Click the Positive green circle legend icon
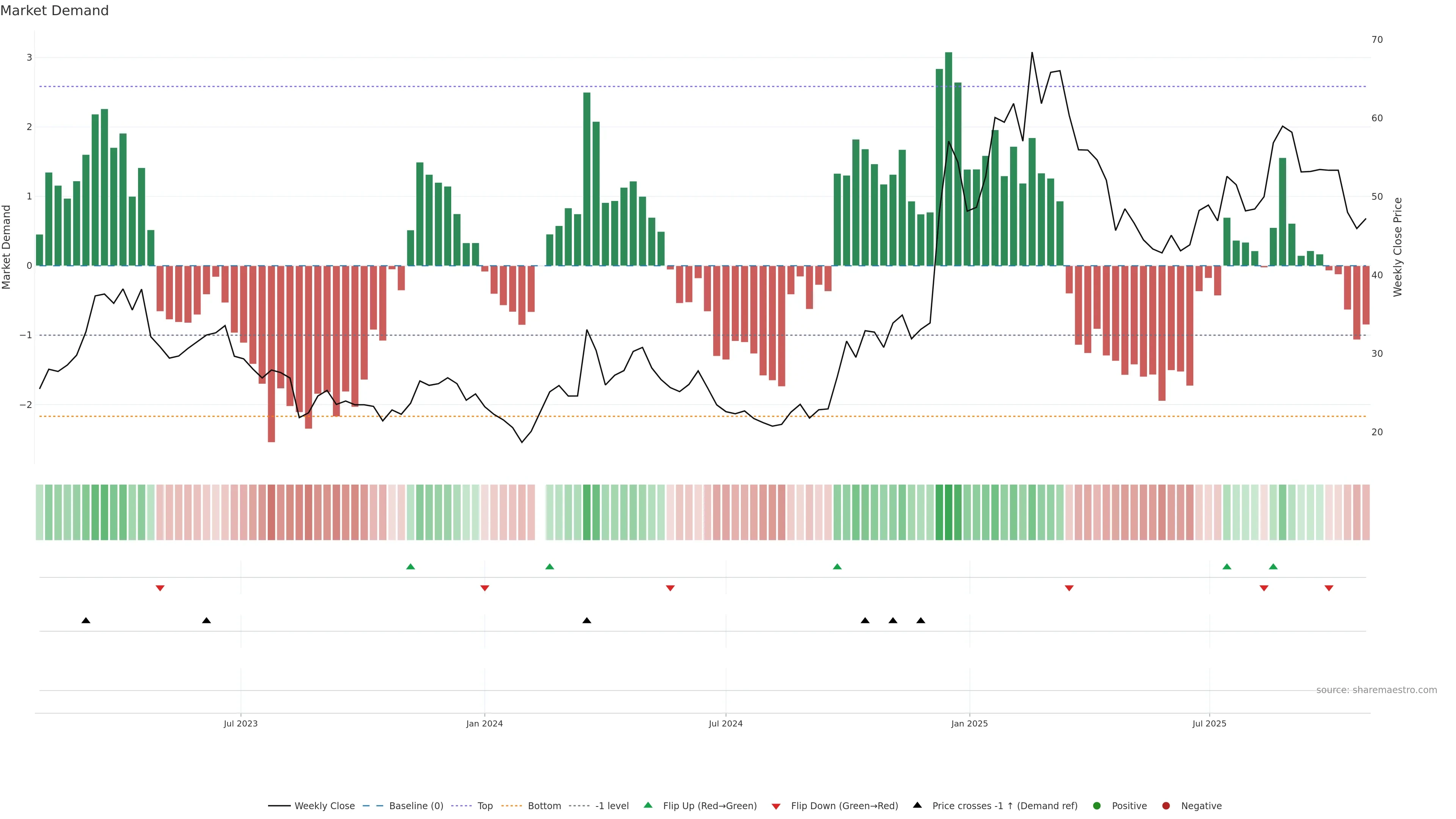This screenshot has height=819, width=1456. click(x=1097, y=806)
